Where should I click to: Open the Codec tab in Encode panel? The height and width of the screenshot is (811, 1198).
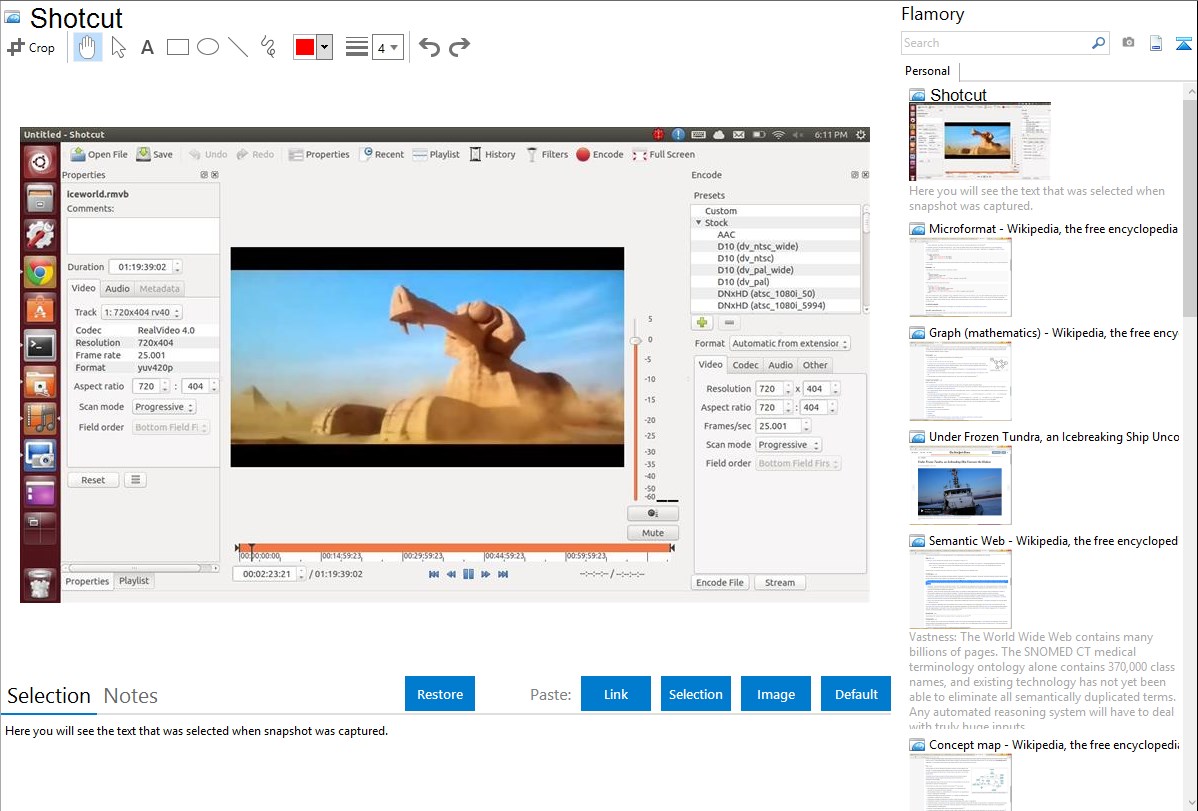coord(745,365)
